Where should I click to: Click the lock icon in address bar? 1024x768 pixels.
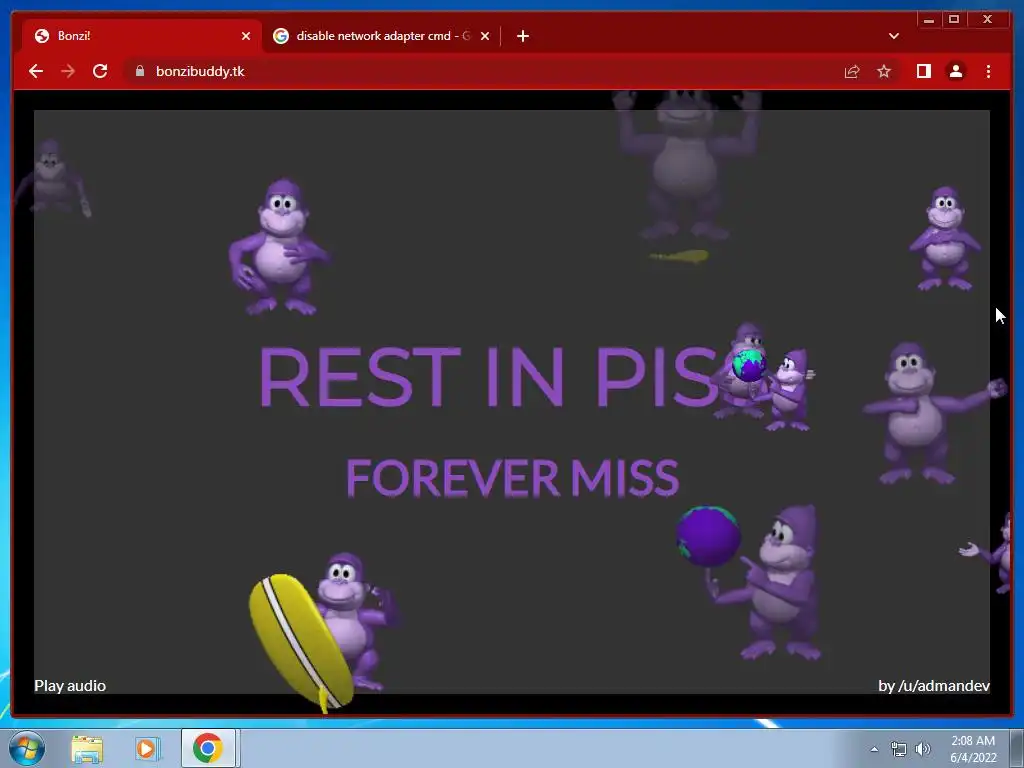(x=140, y=71)
